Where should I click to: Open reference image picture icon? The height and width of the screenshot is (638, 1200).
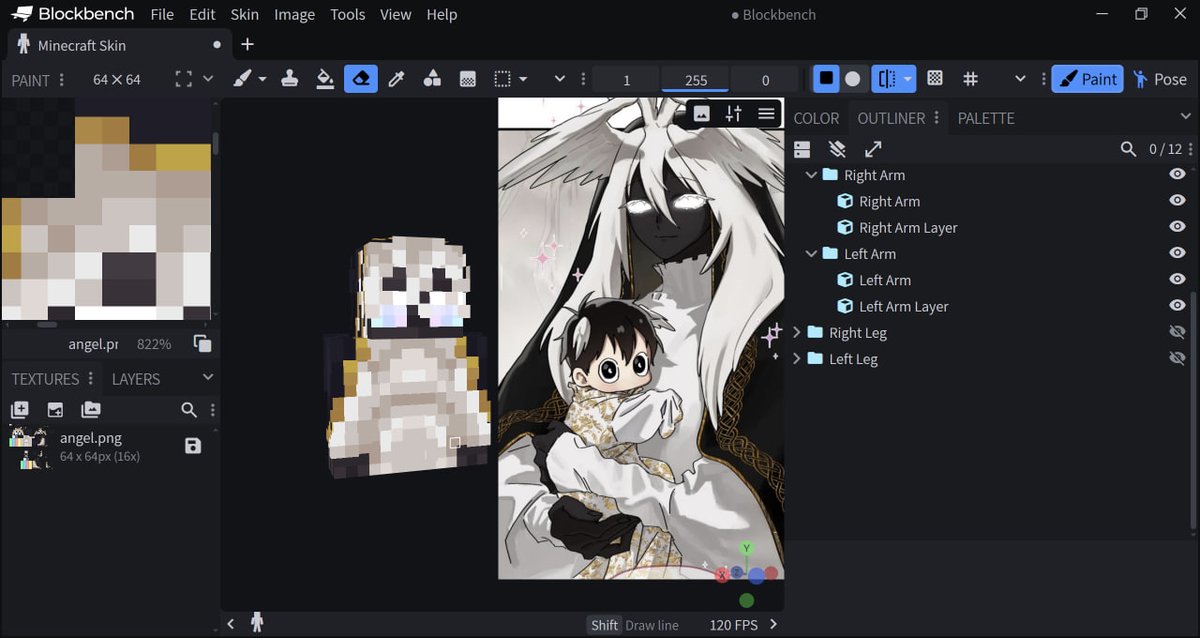(702, 114)
